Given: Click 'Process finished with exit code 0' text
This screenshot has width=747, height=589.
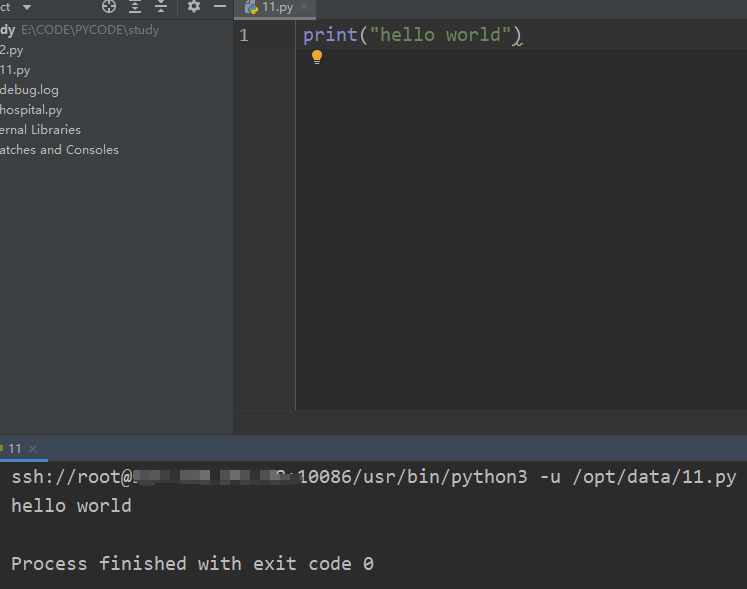Looking at the screenshot, I should 192,564.
